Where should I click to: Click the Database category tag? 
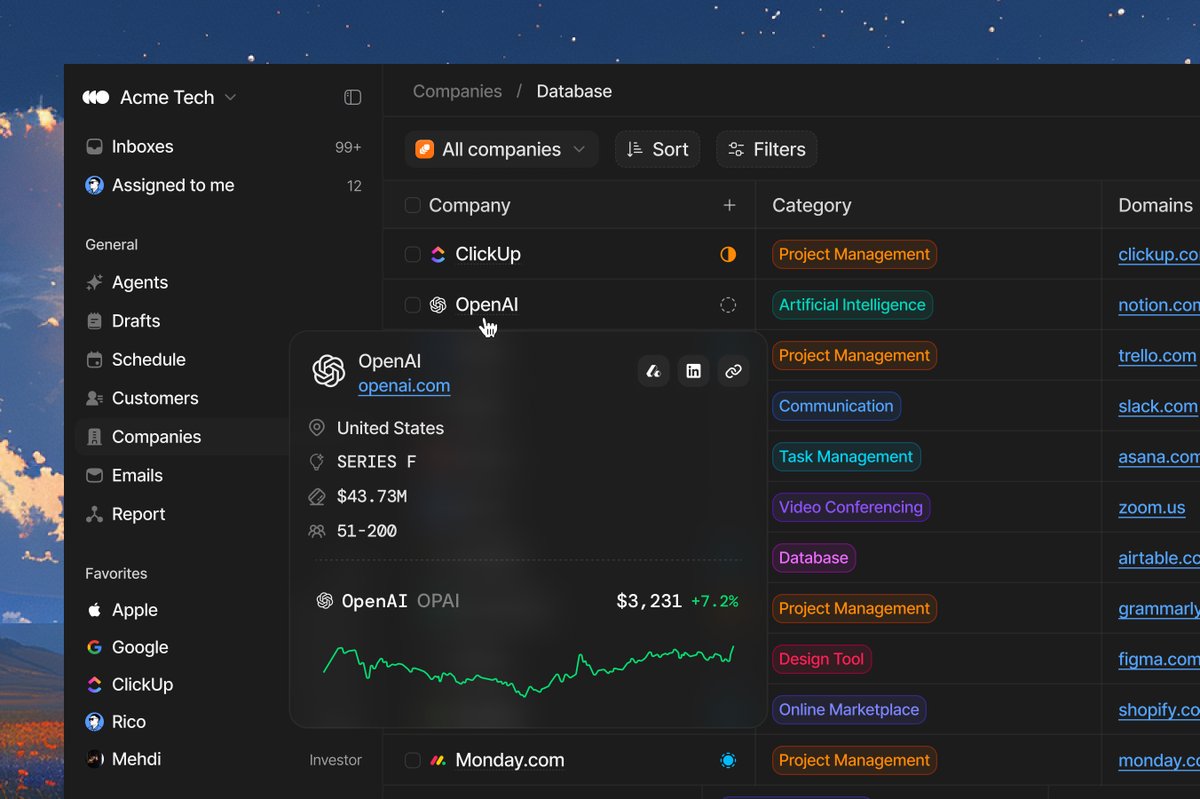pos(813,558)
